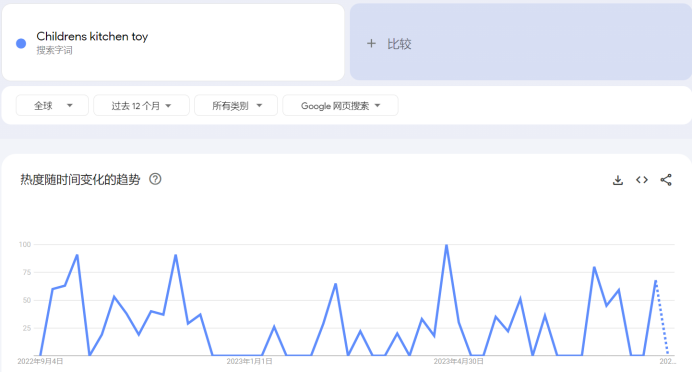This screenshot has width=693, height=372.
Task: Click the dotted forecast segment of the line
Action: 662,318
